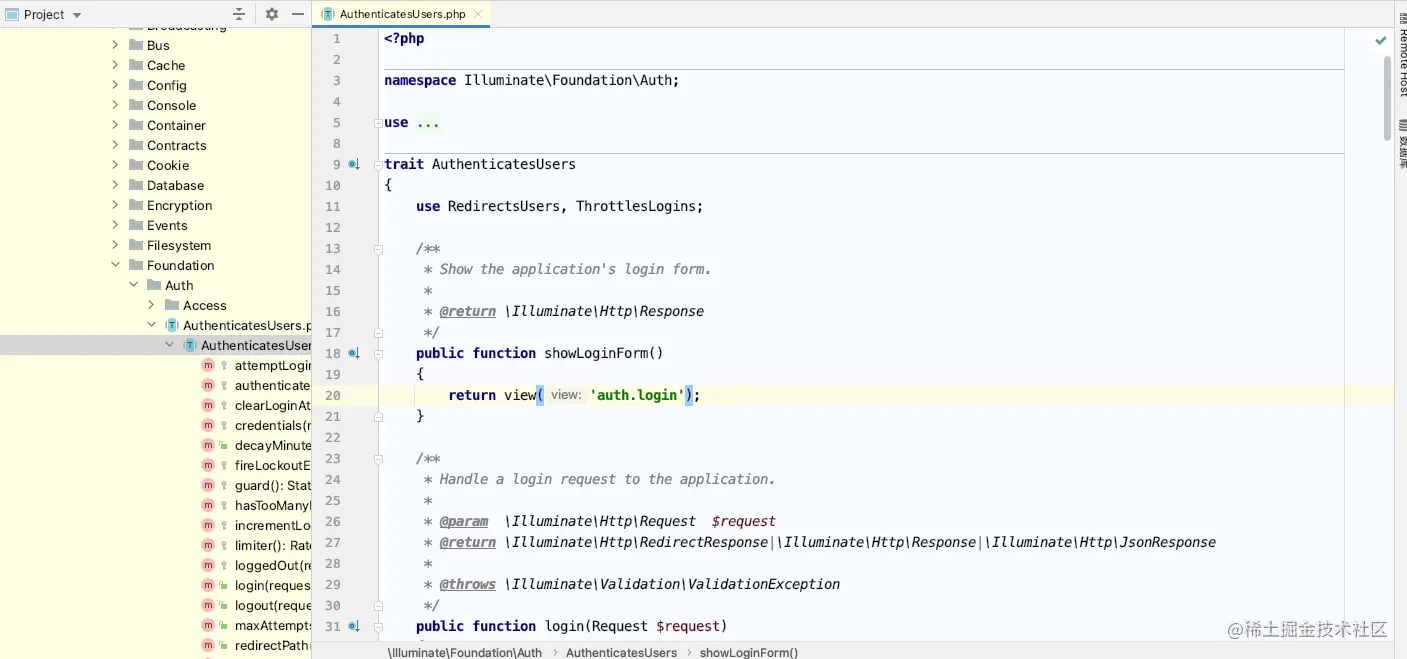Click the method icon beside redirectPath
This screenshot has width=1407, height=659.
click(208, 645)
